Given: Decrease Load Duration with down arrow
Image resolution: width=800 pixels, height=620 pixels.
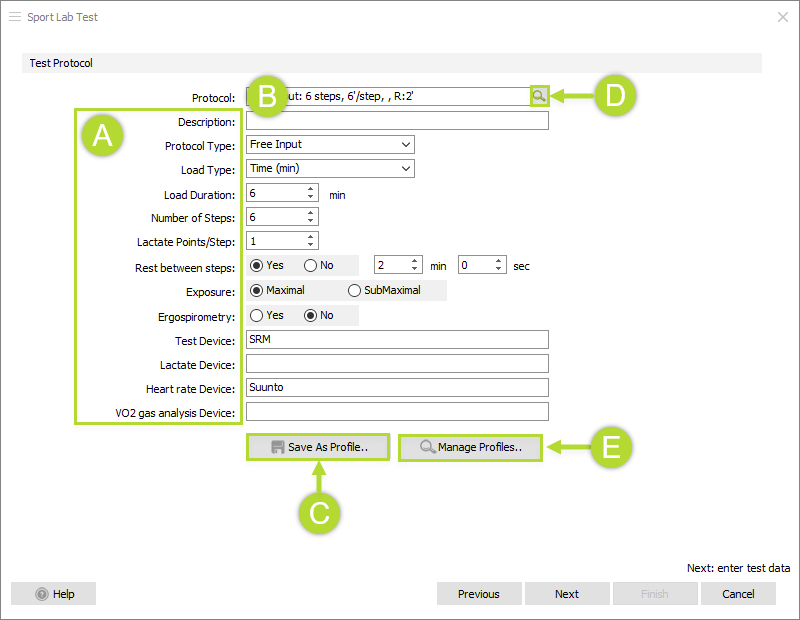Looking at the screenshot, I should (x=310, y=197).
